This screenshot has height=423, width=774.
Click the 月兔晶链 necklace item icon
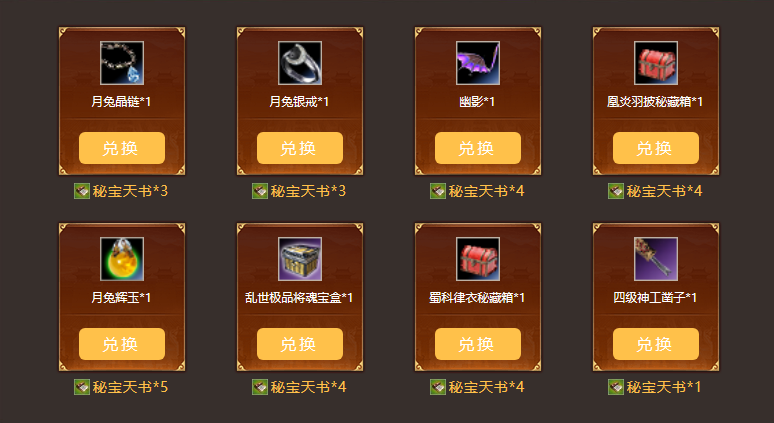pyautogui.click(x=122, y=63)
